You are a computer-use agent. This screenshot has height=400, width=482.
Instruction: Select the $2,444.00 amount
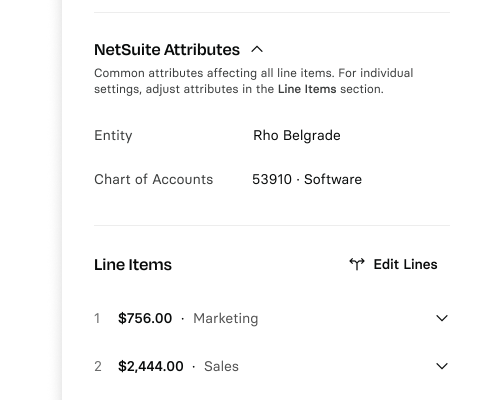coord(151,366)
